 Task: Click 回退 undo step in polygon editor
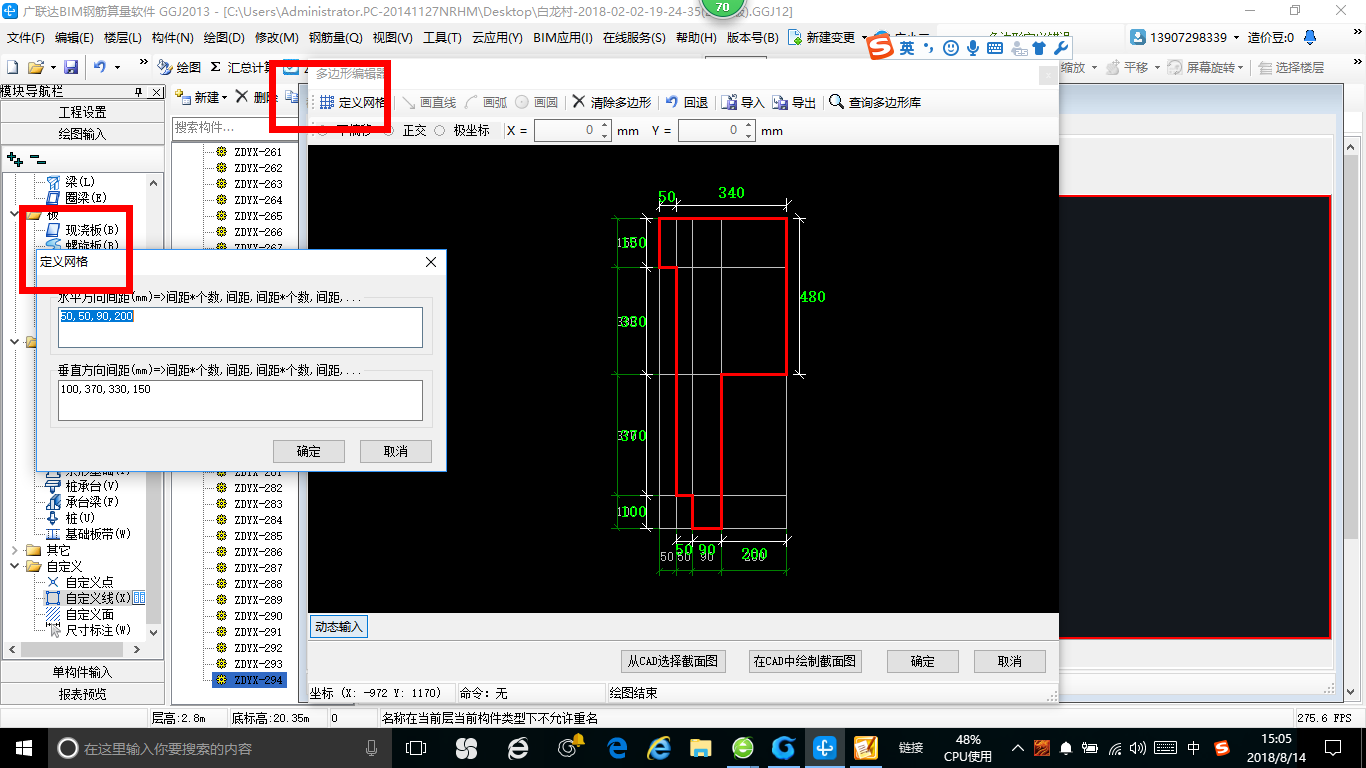(x=687, y=102)
